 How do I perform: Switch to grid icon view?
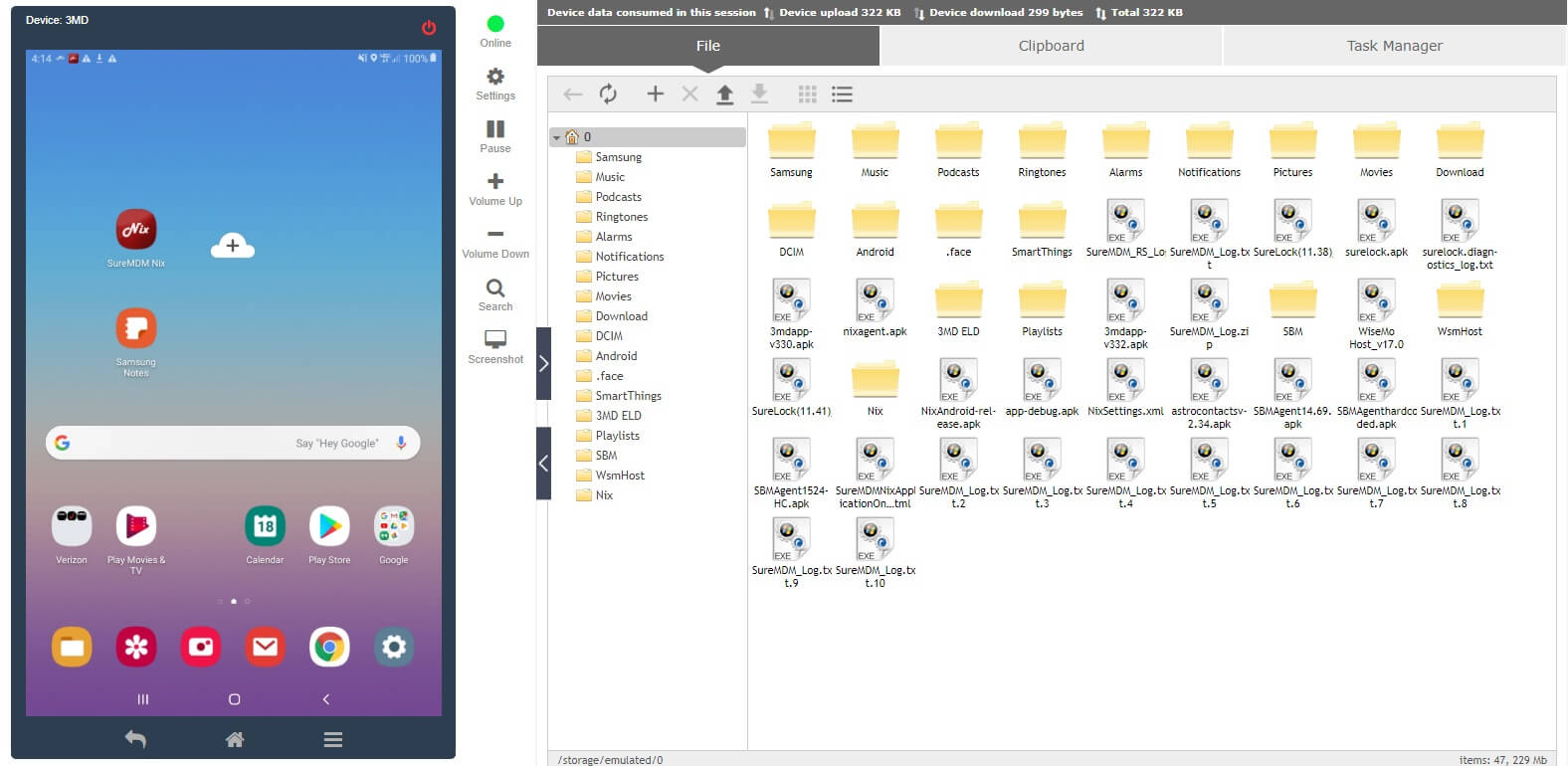(x=808, y=95)
